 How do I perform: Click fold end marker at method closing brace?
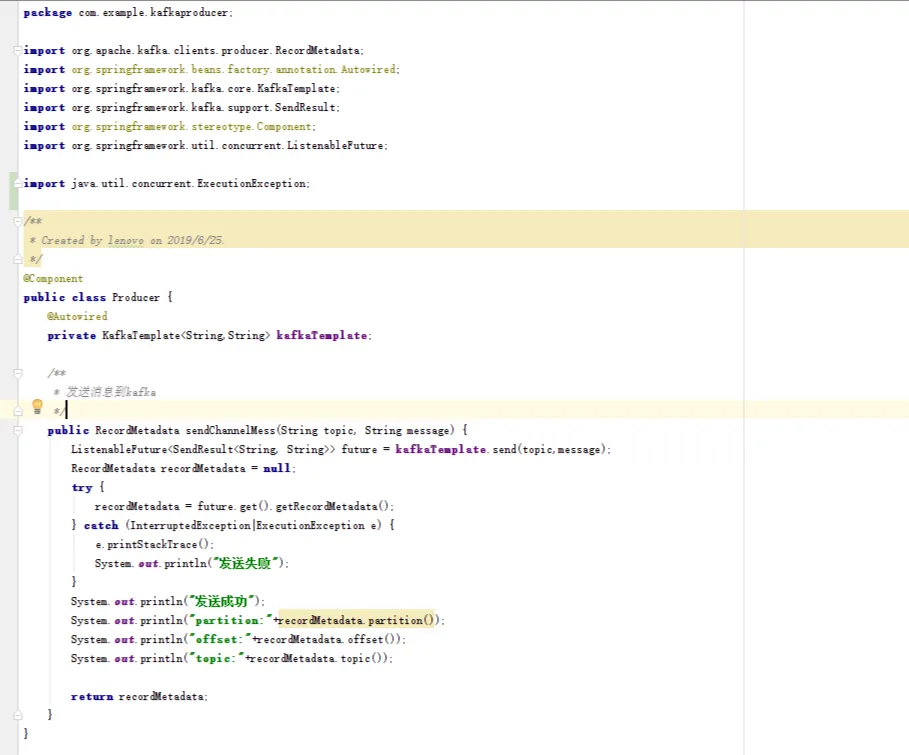pyautogui.click(x=18, y=715)
